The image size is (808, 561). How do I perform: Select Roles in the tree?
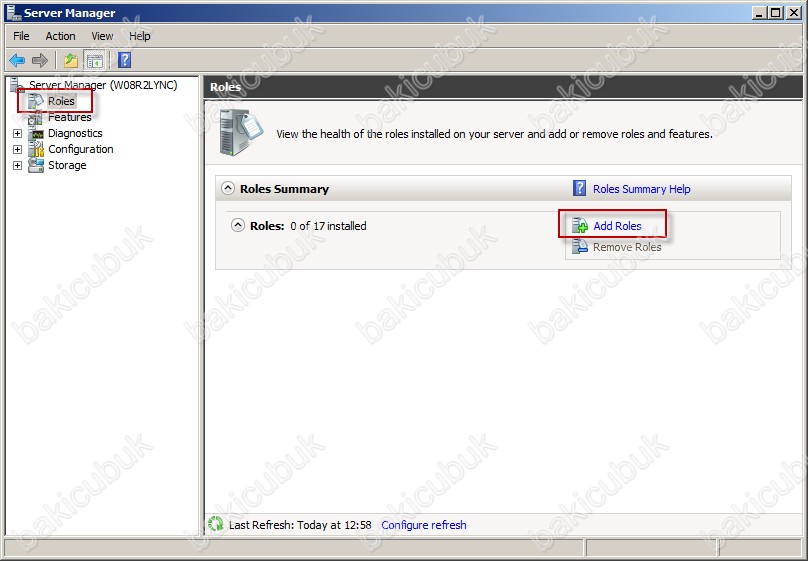(61, 101)
